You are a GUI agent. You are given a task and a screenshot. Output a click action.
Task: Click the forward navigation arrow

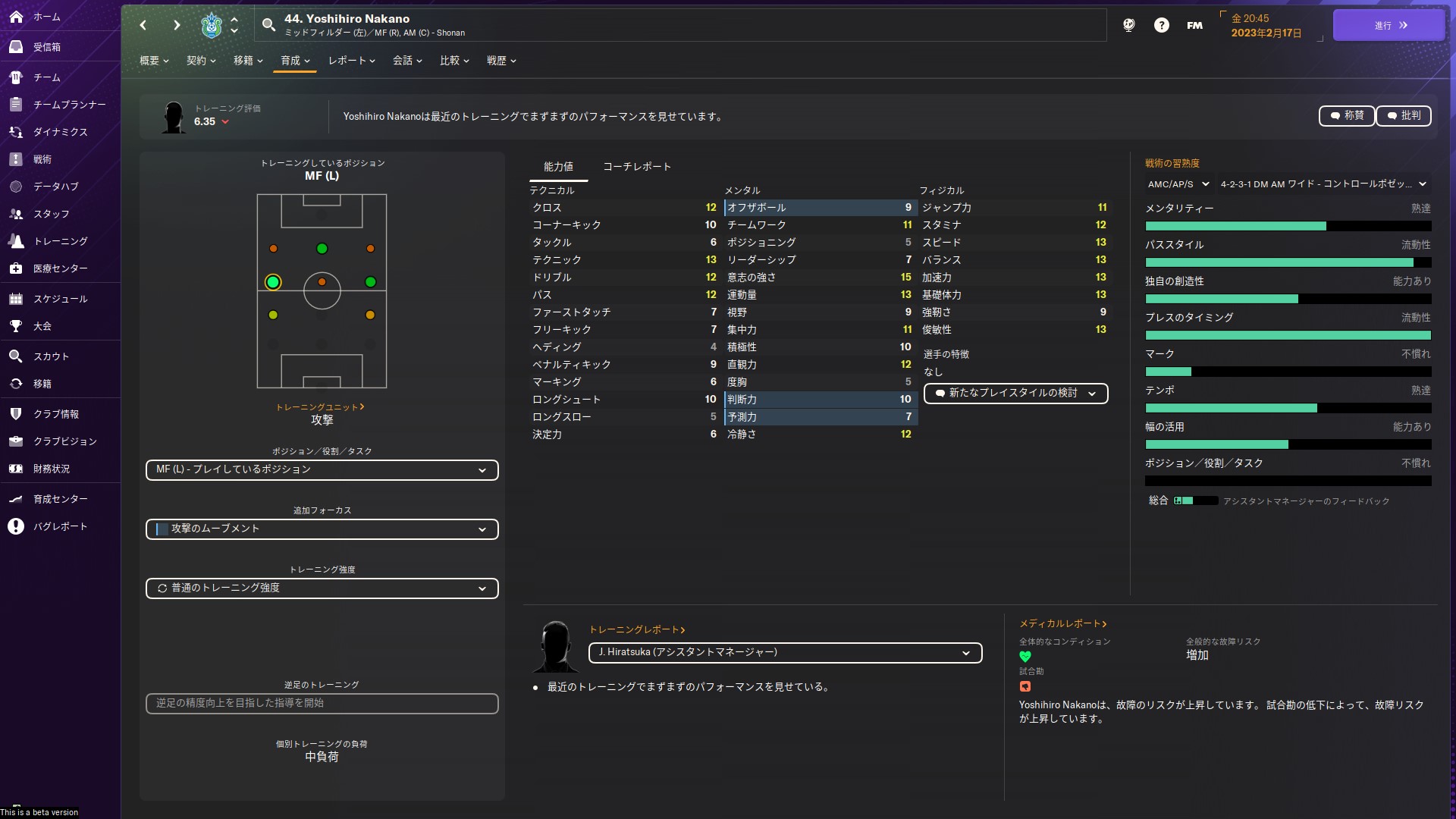pyautogui.click(x=177, y=25)
